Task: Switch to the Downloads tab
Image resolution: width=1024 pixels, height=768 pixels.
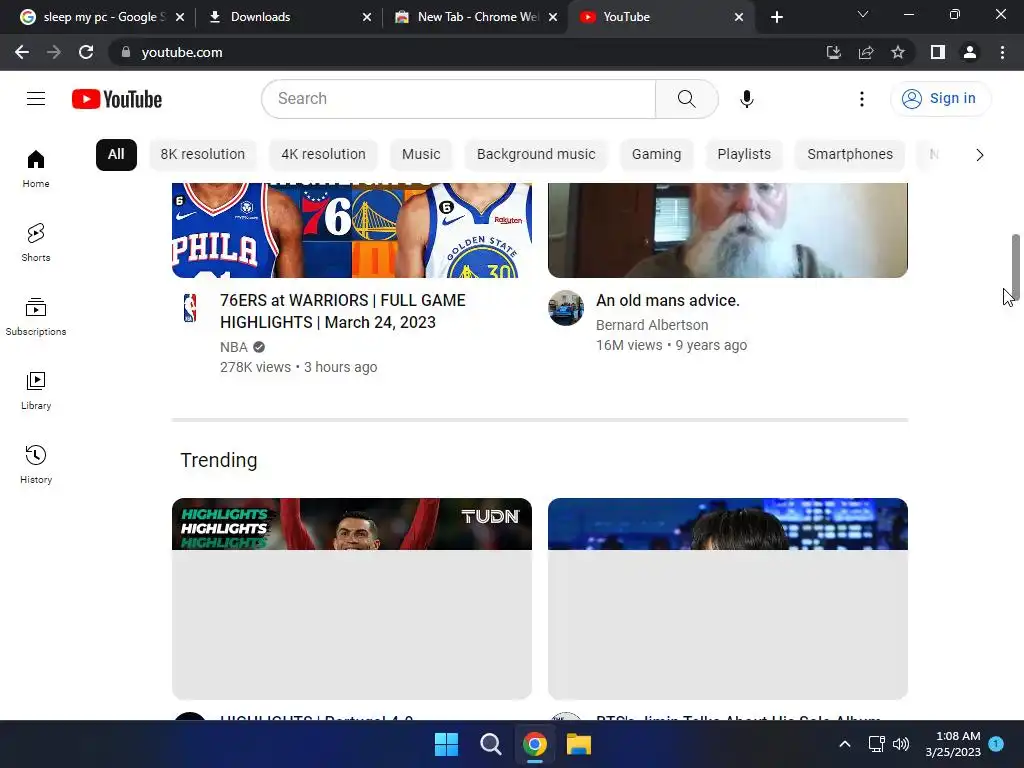Action: point(287,17)
